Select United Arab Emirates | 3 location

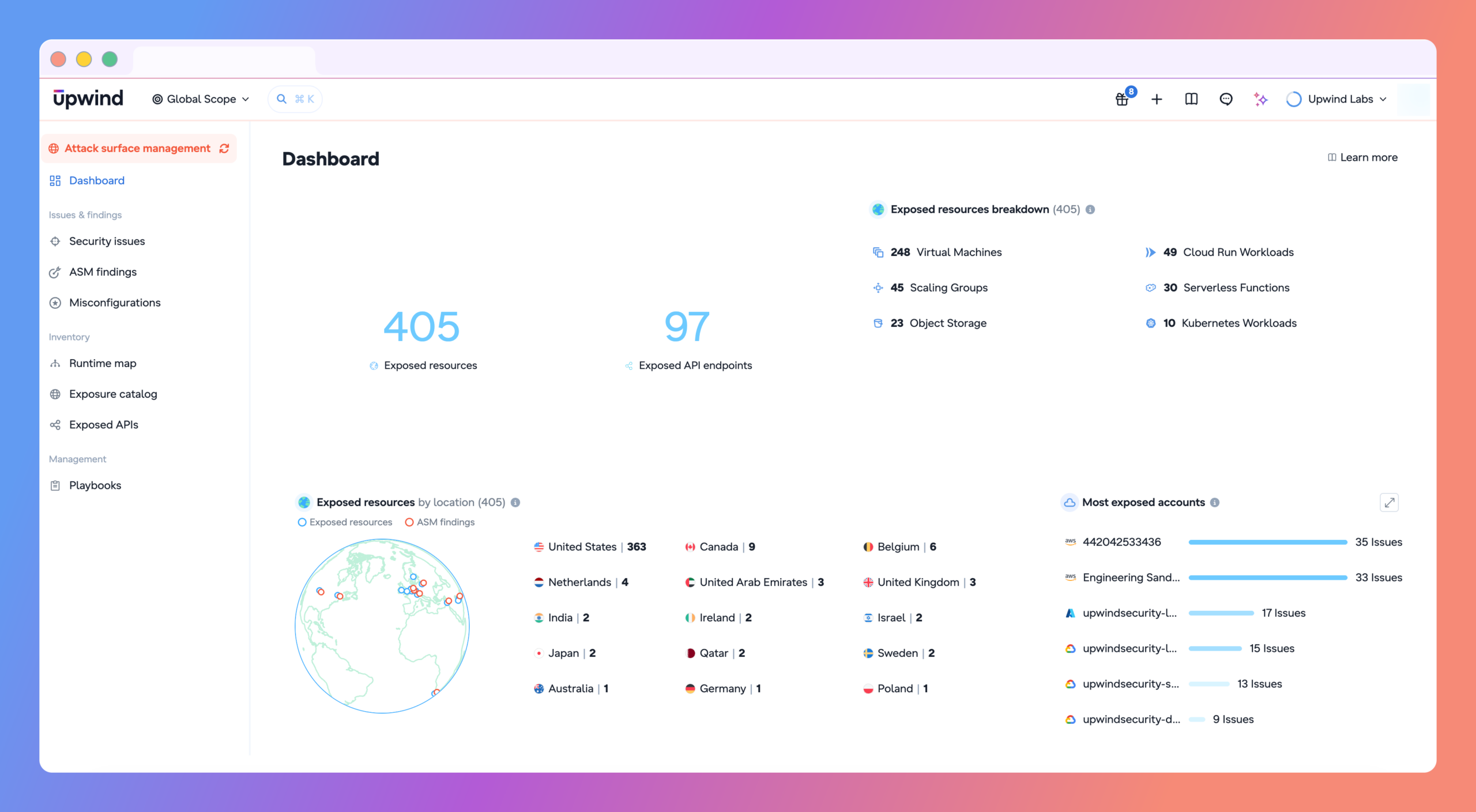coord(755,583)
